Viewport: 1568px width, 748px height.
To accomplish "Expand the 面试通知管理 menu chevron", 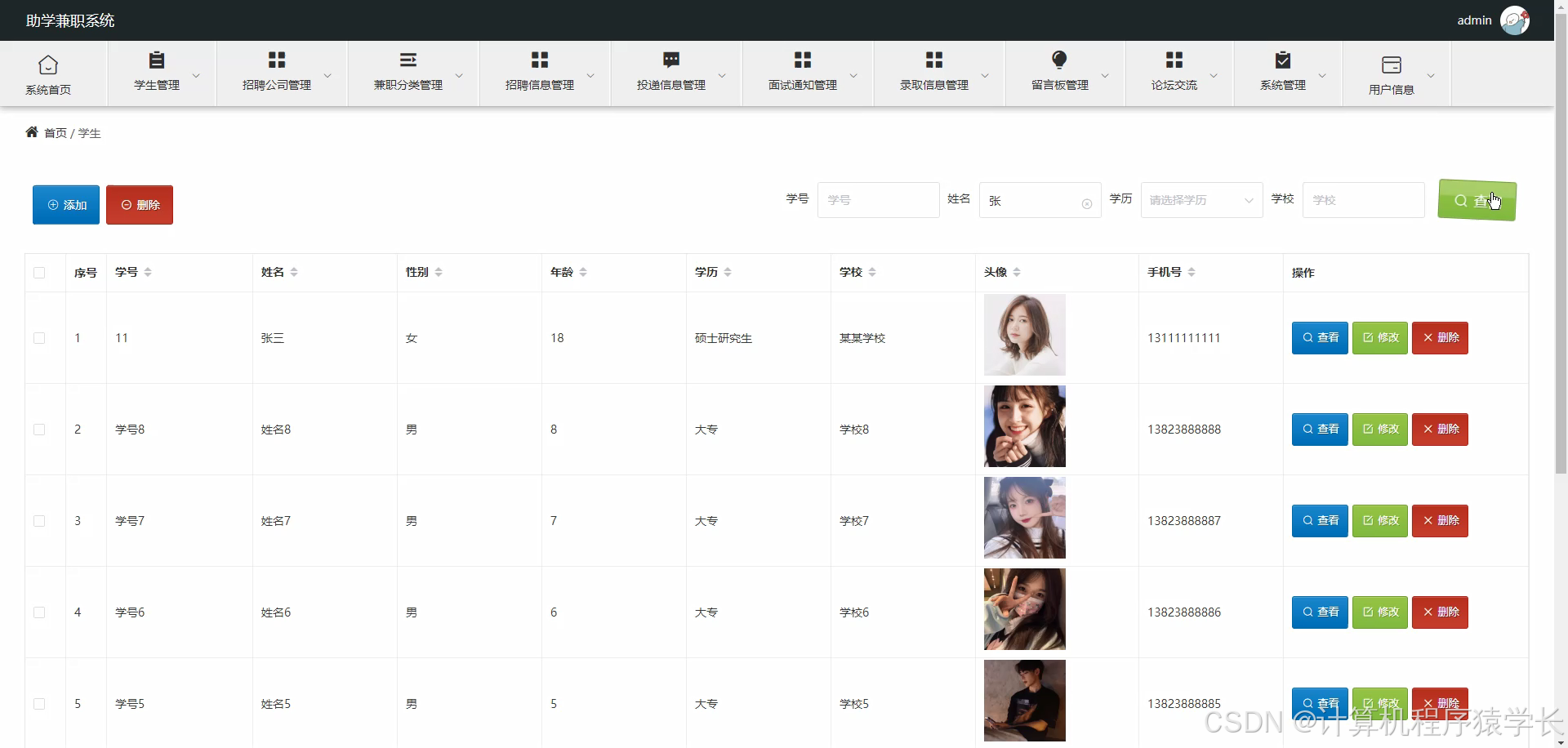I will click(853, 75).
